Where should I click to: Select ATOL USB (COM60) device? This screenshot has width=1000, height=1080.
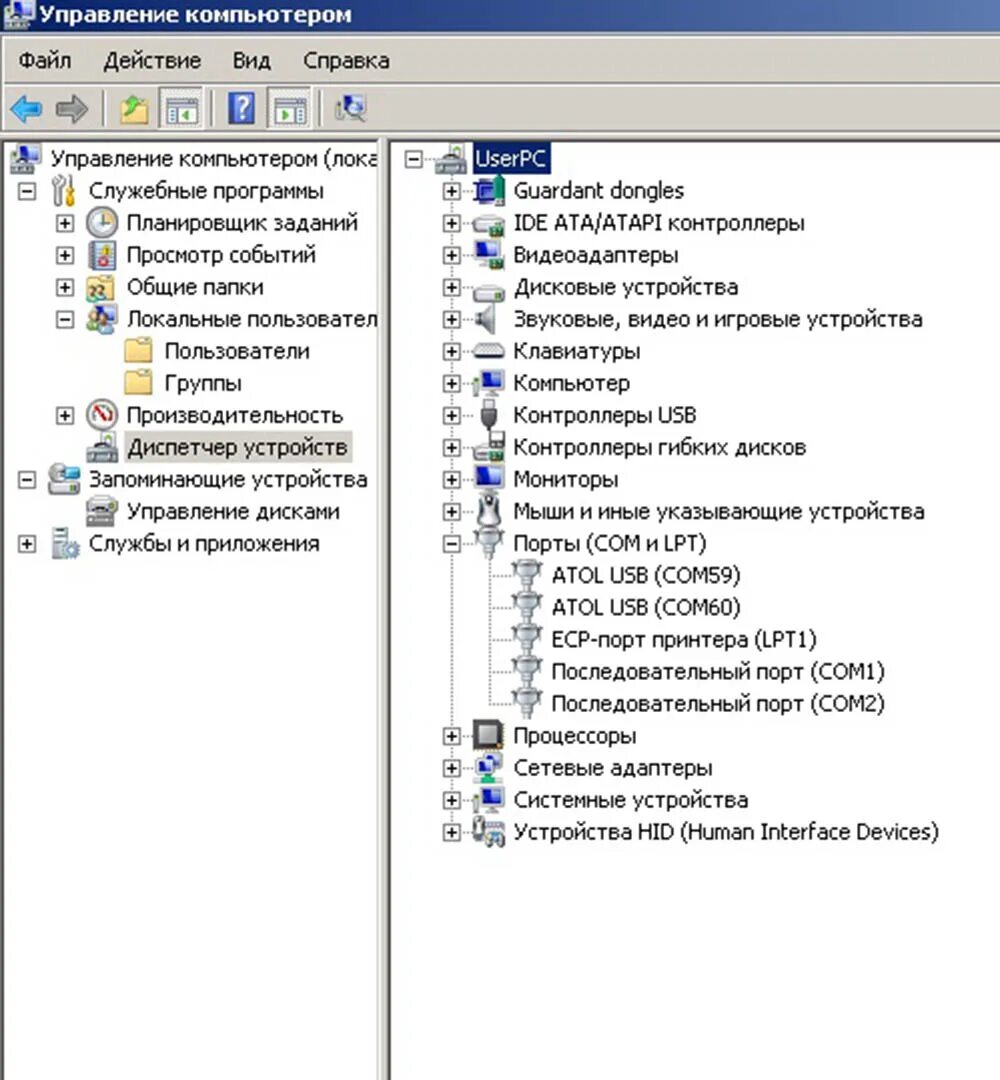(646, 608)
